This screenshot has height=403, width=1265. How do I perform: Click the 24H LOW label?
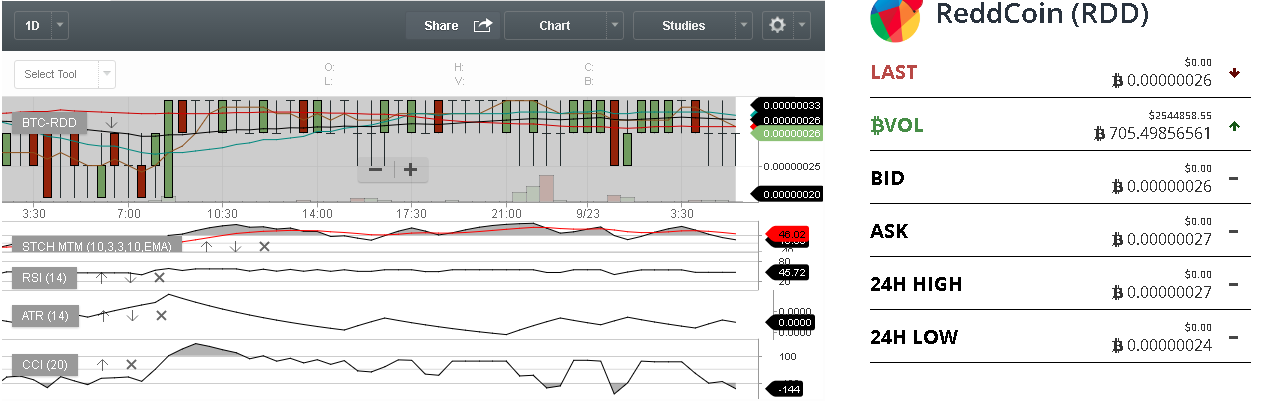(x=914, y=337)
